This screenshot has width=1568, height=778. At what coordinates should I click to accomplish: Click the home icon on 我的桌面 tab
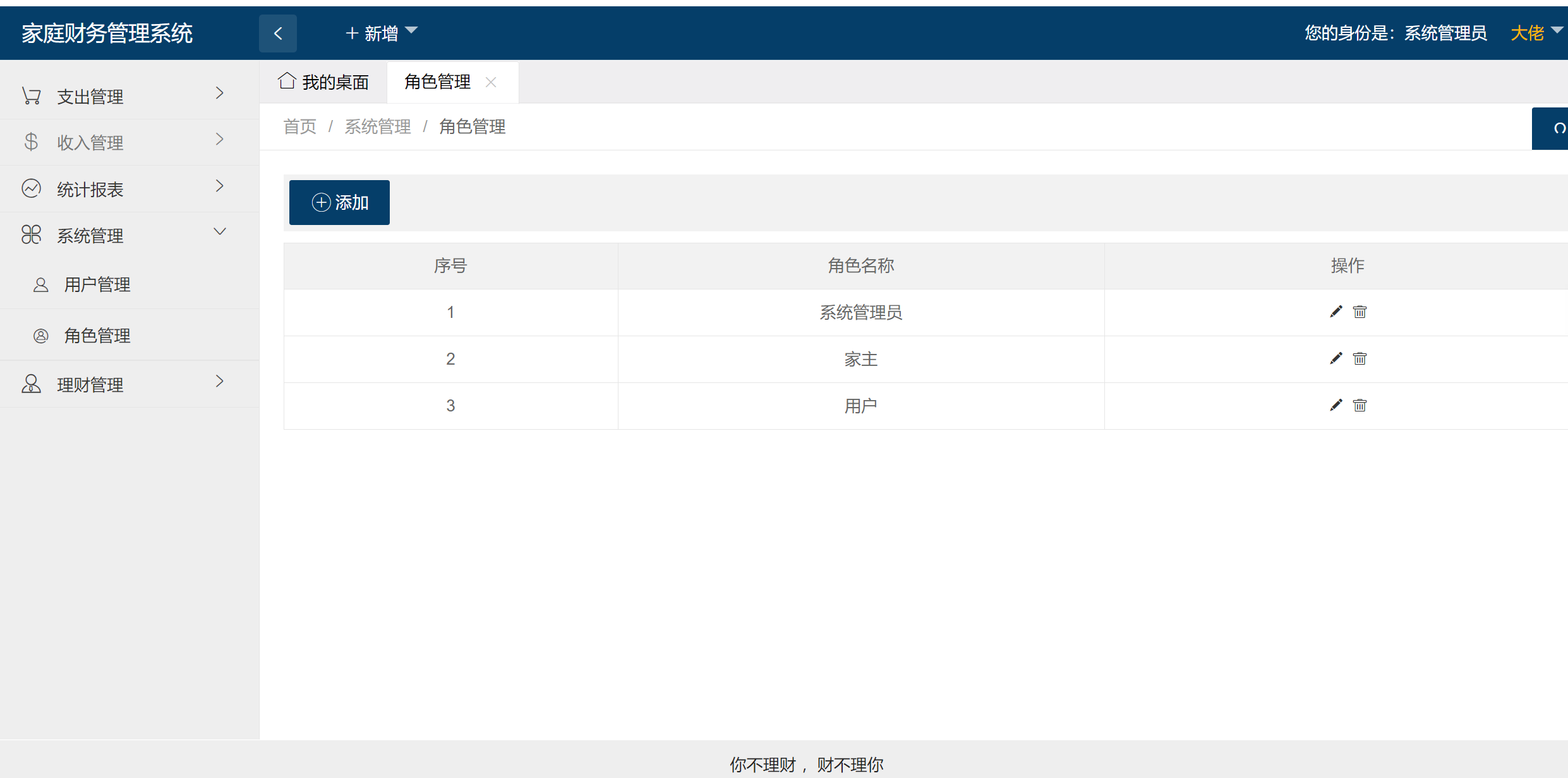click(x=287, y=81)
